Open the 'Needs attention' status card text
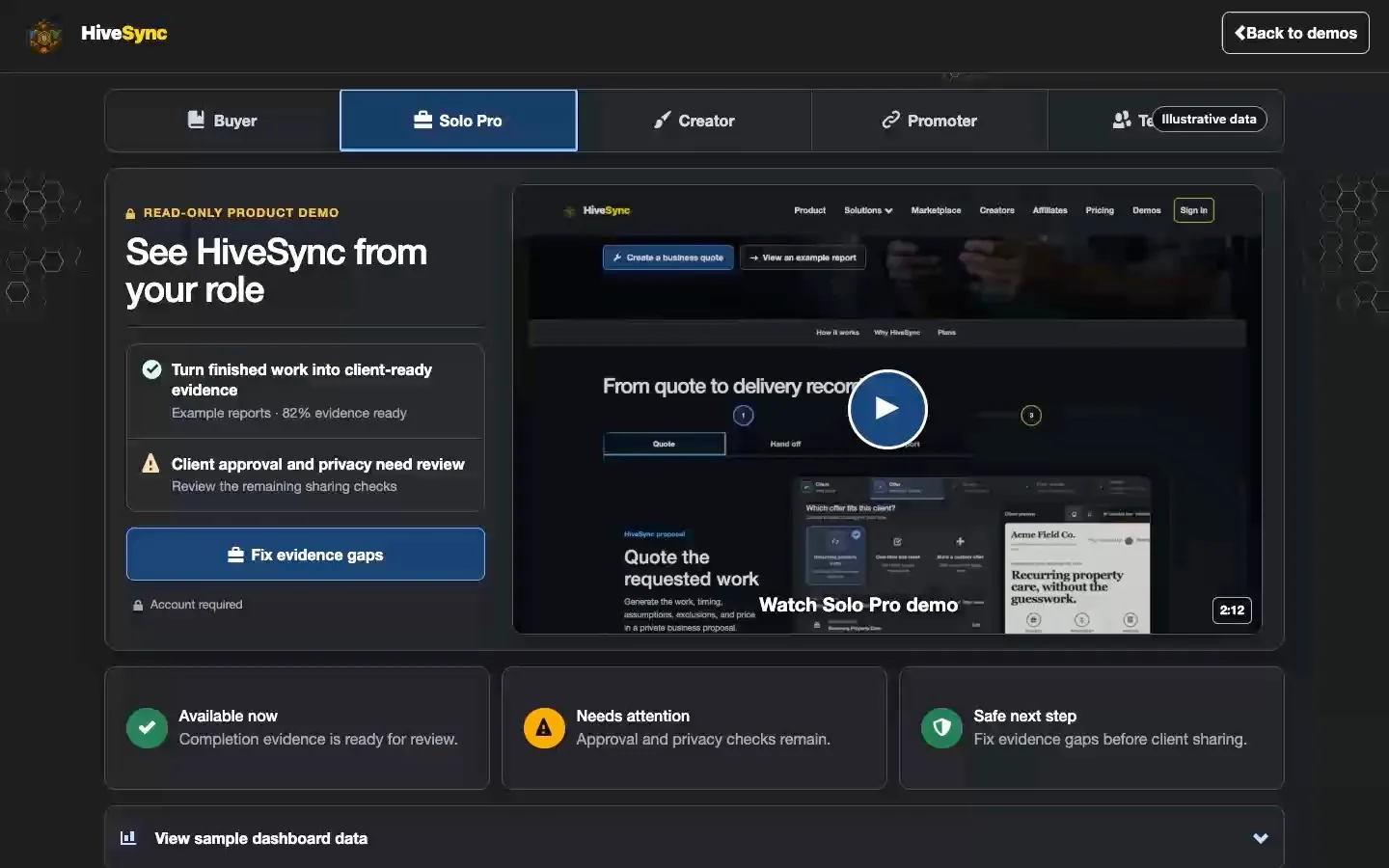This screenshot has width=1389, height=868. pos(703,728)
